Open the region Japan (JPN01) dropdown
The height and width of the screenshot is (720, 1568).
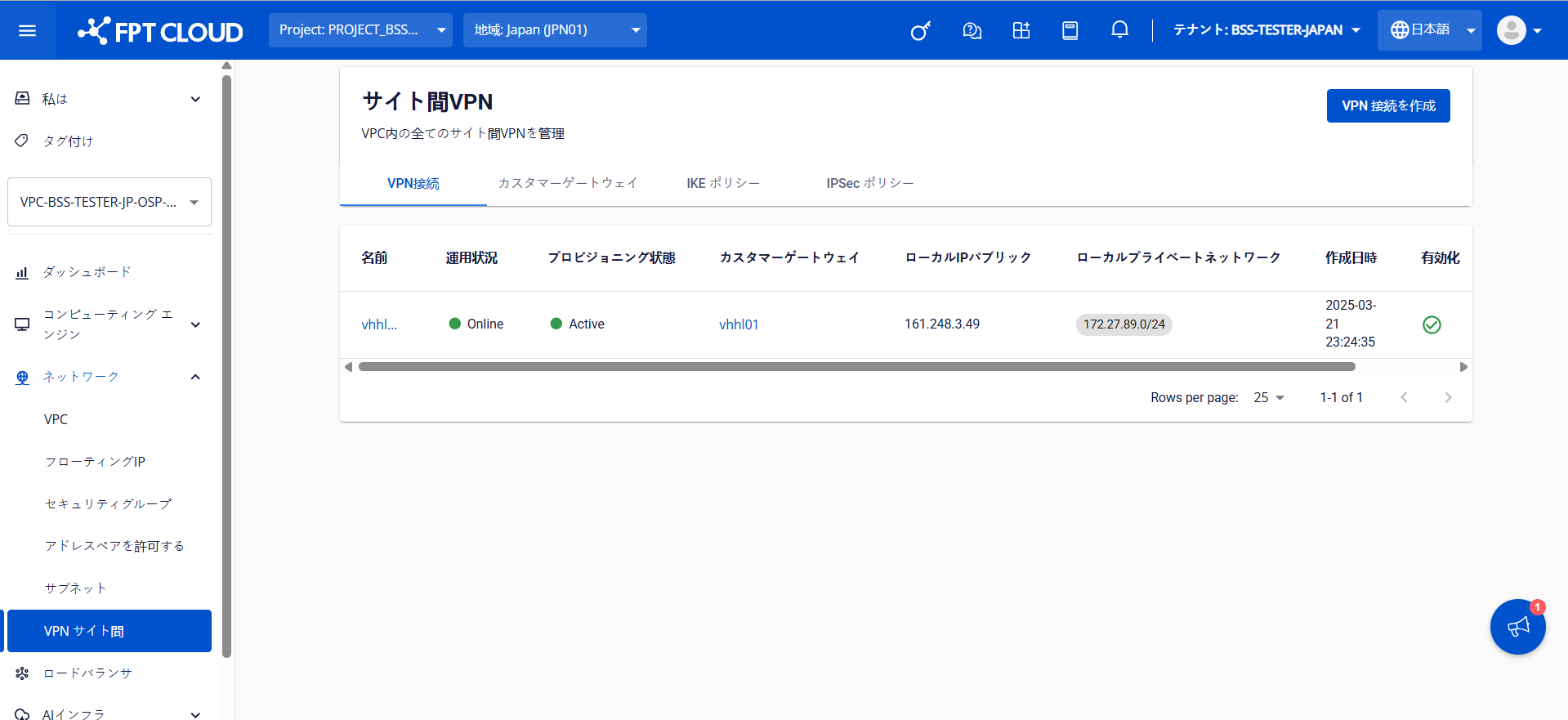(555, 30)
